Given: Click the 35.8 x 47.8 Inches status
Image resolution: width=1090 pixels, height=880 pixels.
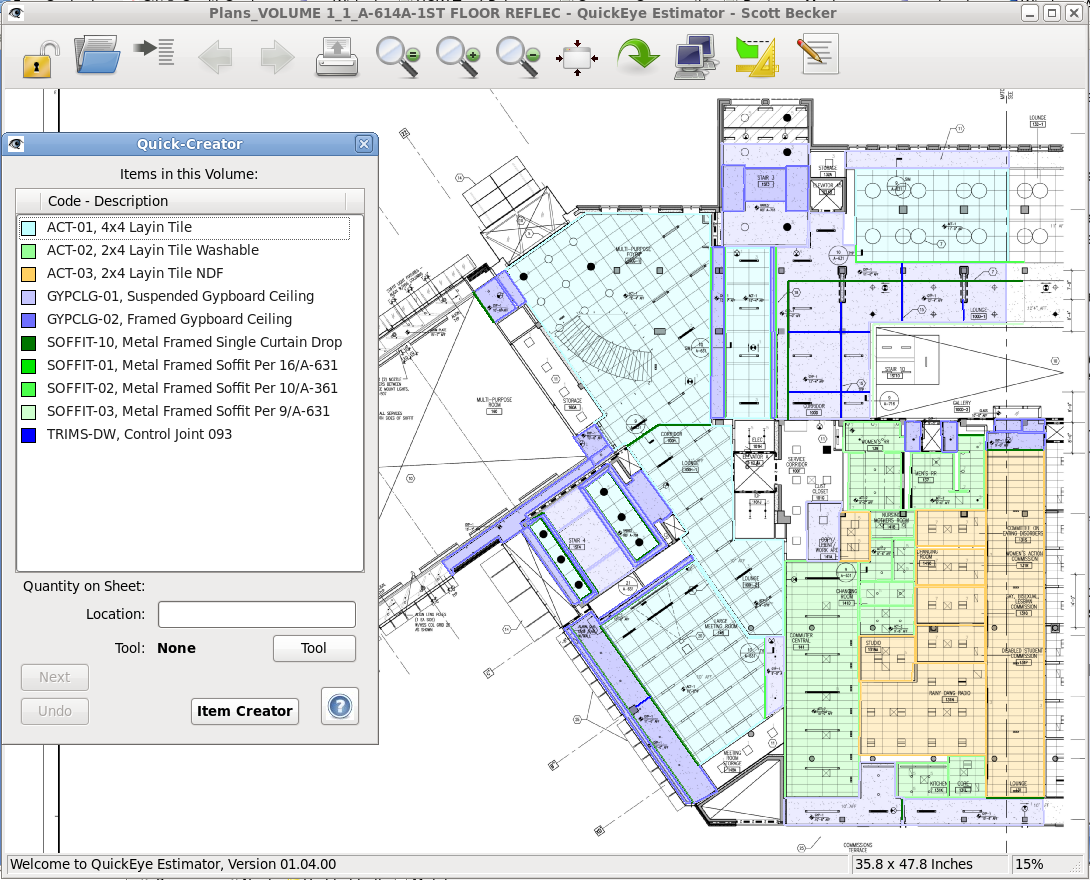Looking at the screenshot, I should point(930,864).
